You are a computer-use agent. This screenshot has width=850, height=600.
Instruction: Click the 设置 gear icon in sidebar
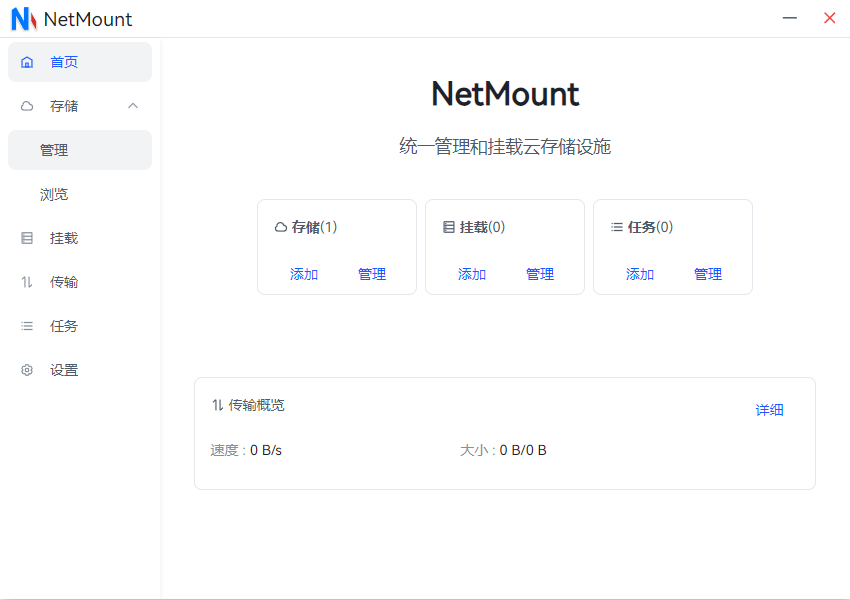(27, 370)
